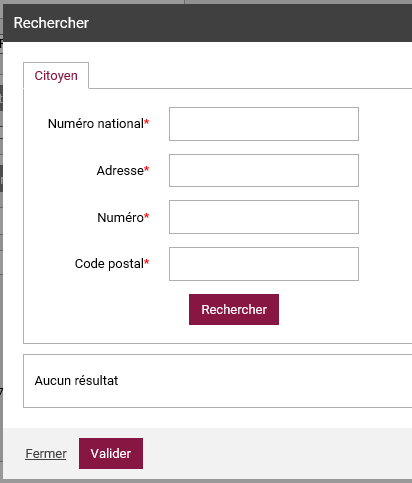
Task: Click the Numéro national field label
Action: pos(96,124)
